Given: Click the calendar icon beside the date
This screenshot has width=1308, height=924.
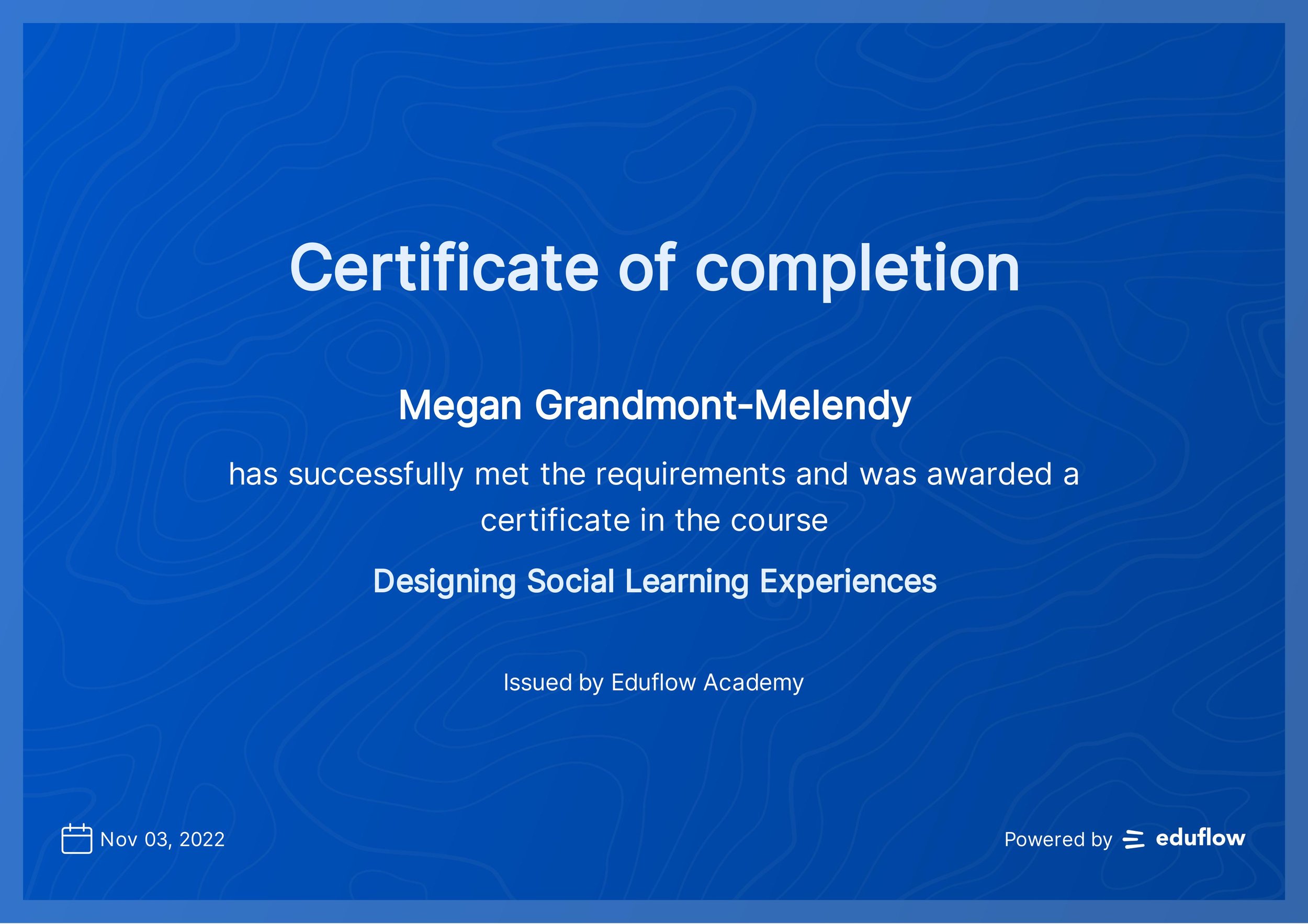Looking at the screenshot, I should pyautogui.click(x=76, y=839).
